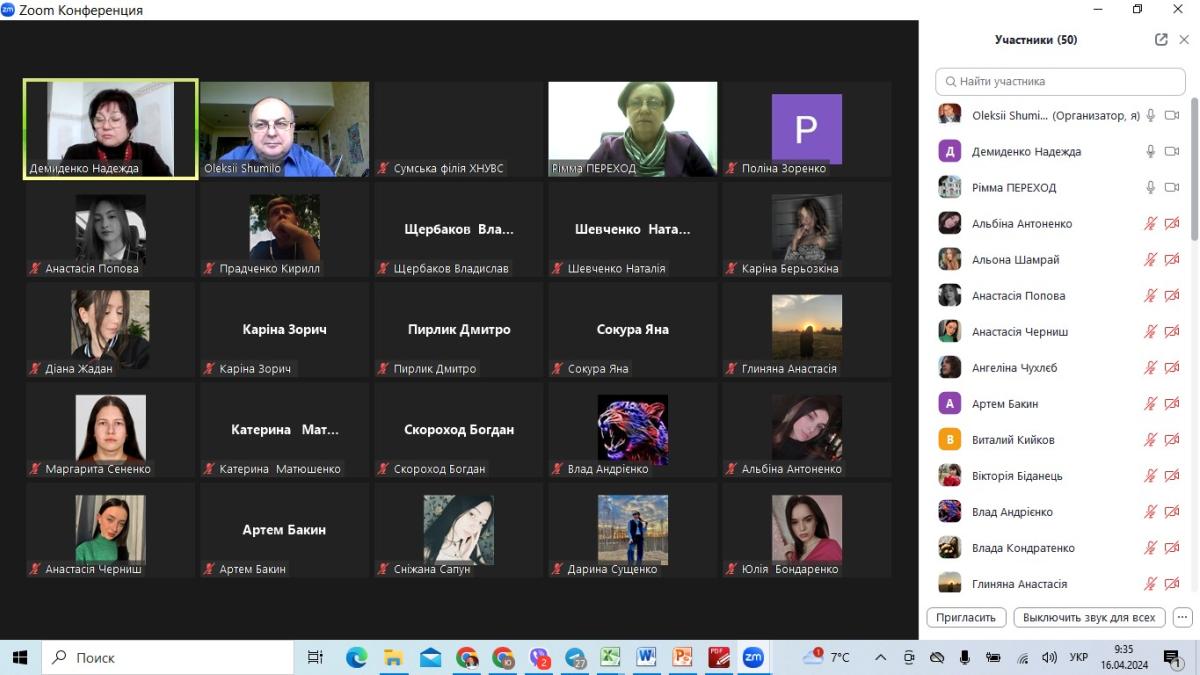
Task: Open the more options ellipsis menu
Action: click(x=1183, y=617)
